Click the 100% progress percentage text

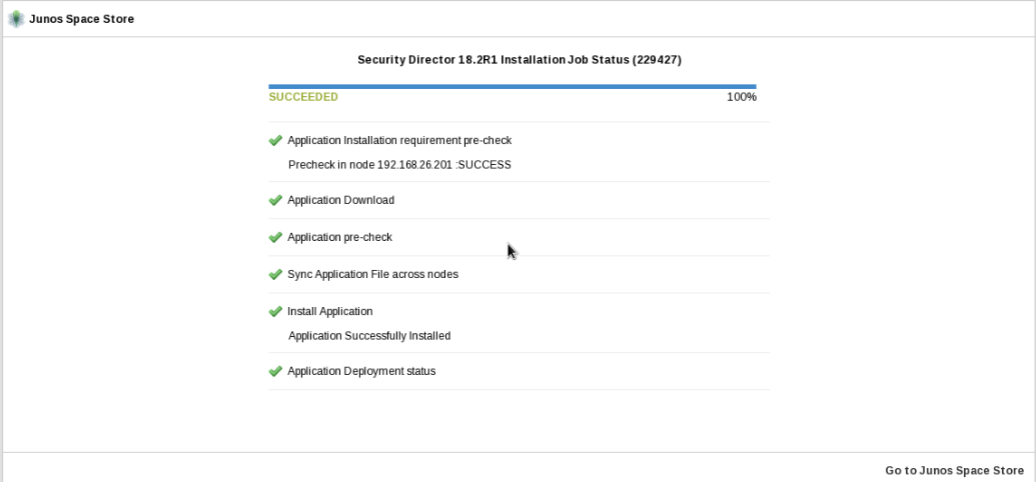pos(741,97)
